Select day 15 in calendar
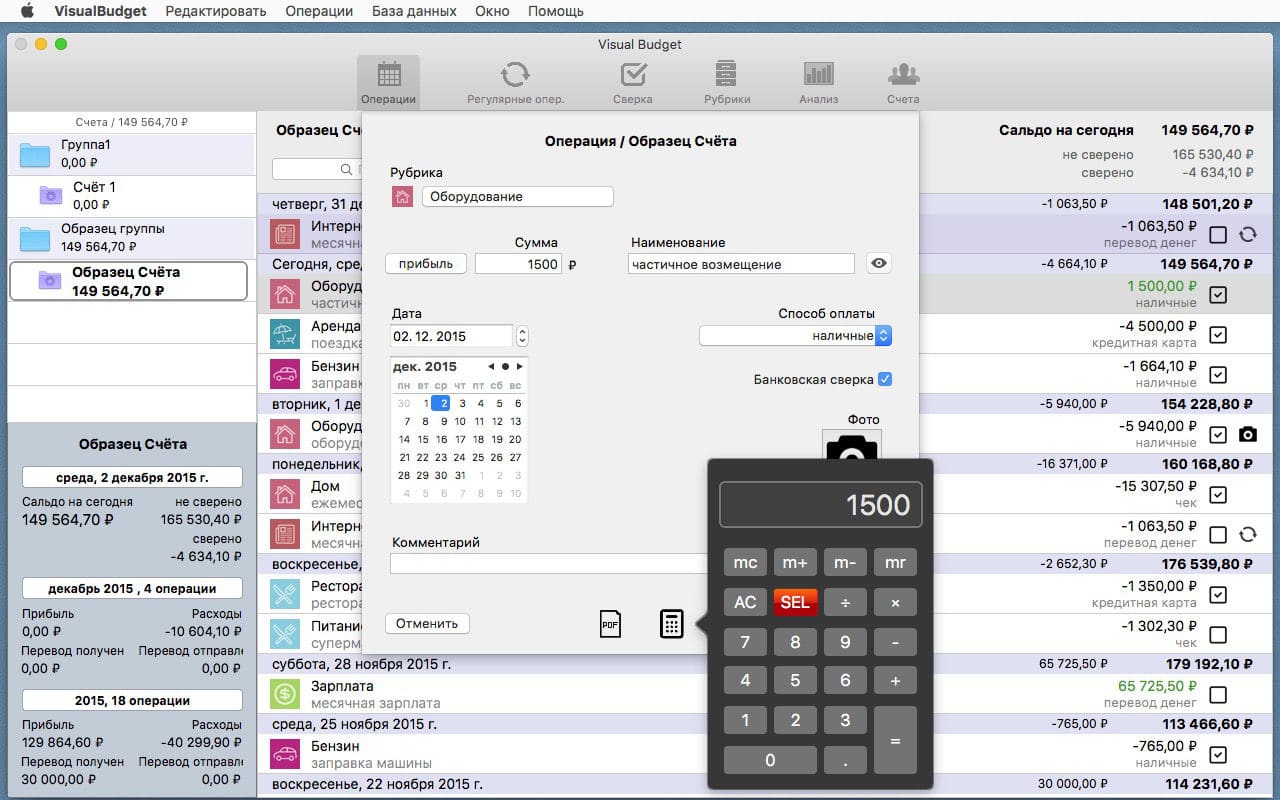The image size is (1280, 800). [423, 439]
